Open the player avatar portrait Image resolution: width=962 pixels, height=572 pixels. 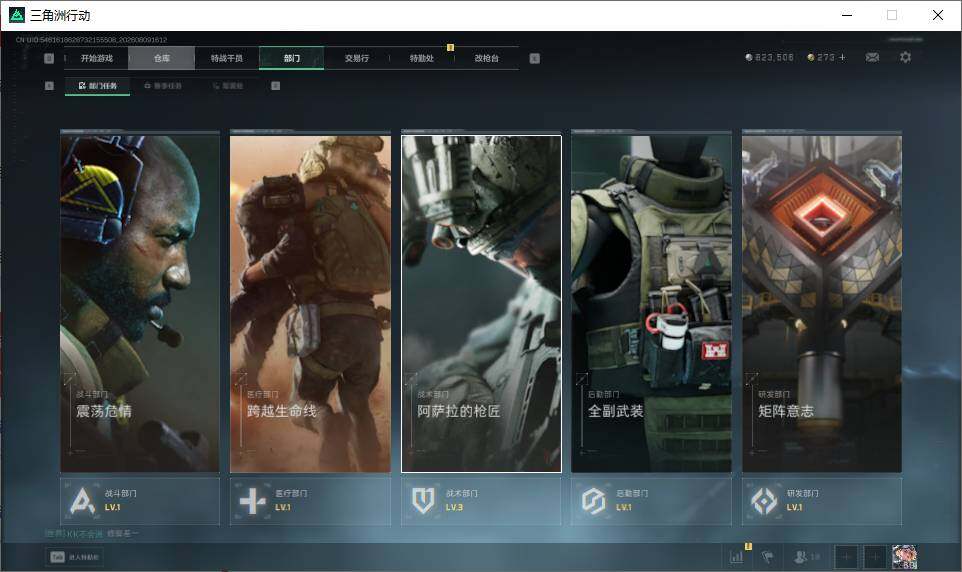(x=904, y=557)
